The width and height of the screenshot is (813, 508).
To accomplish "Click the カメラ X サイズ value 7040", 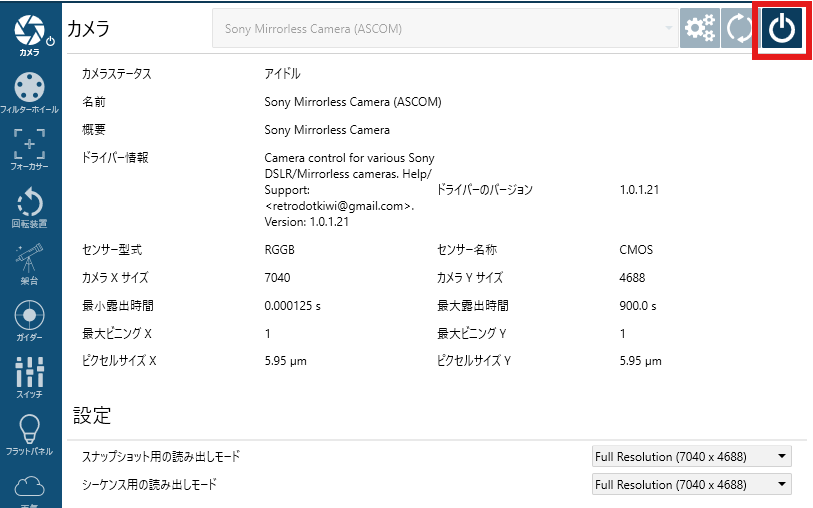I will (x=277, y=278).
